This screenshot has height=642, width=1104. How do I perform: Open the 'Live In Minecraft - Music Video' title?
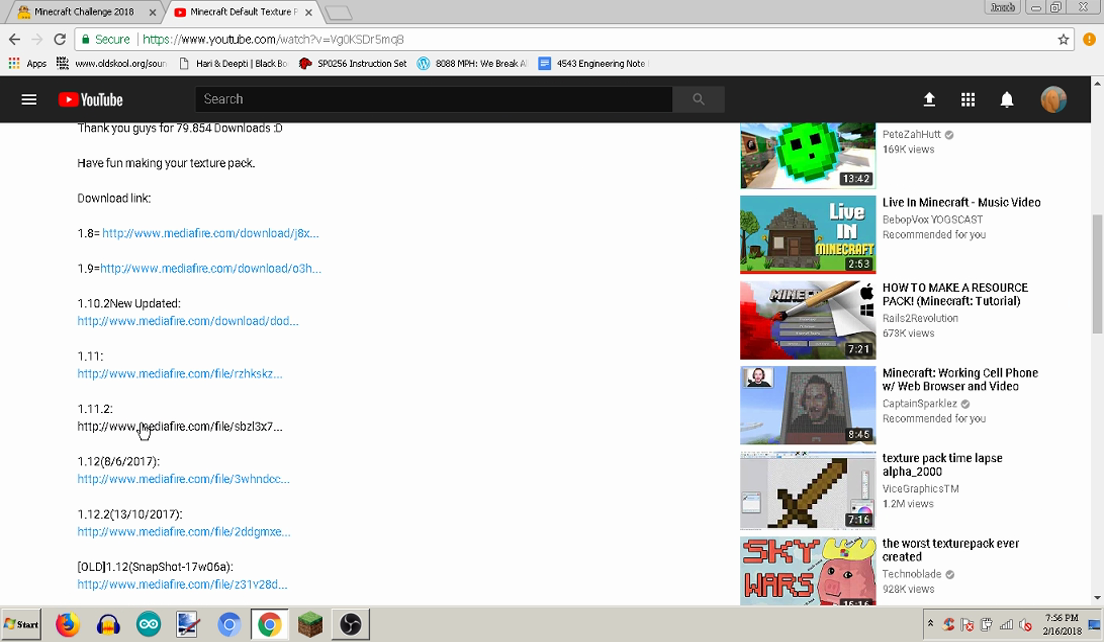pos(961,203)
